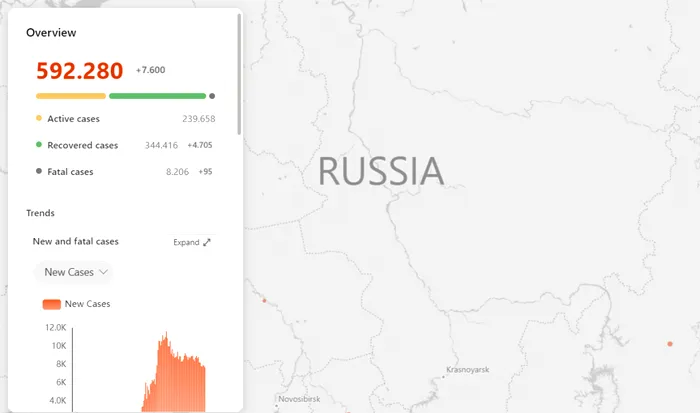Viewport: 700px width, 413px height.
Task: Click the green Recovered cases bullet
Action: coord(39,145)
